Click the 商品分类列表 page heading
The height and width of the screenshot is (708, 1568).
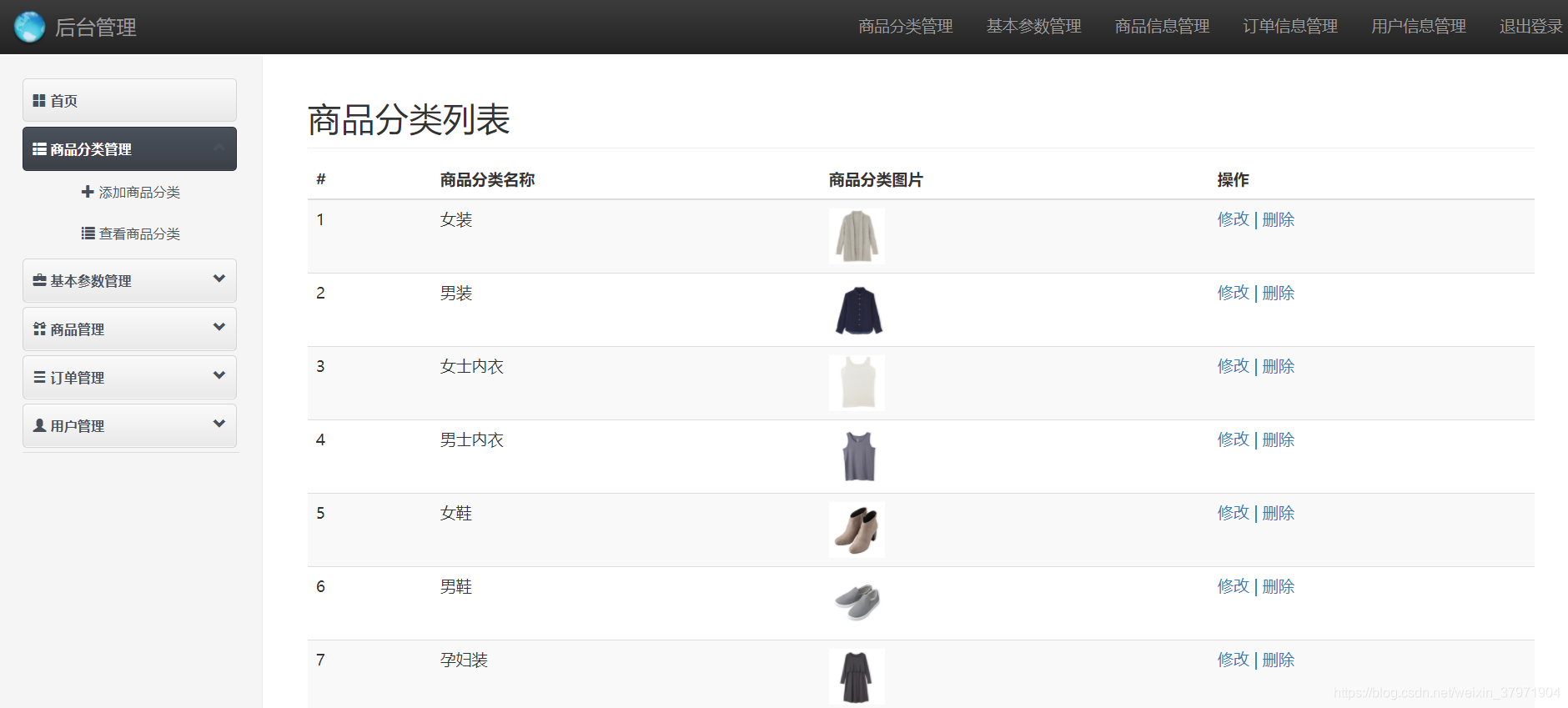409,119
